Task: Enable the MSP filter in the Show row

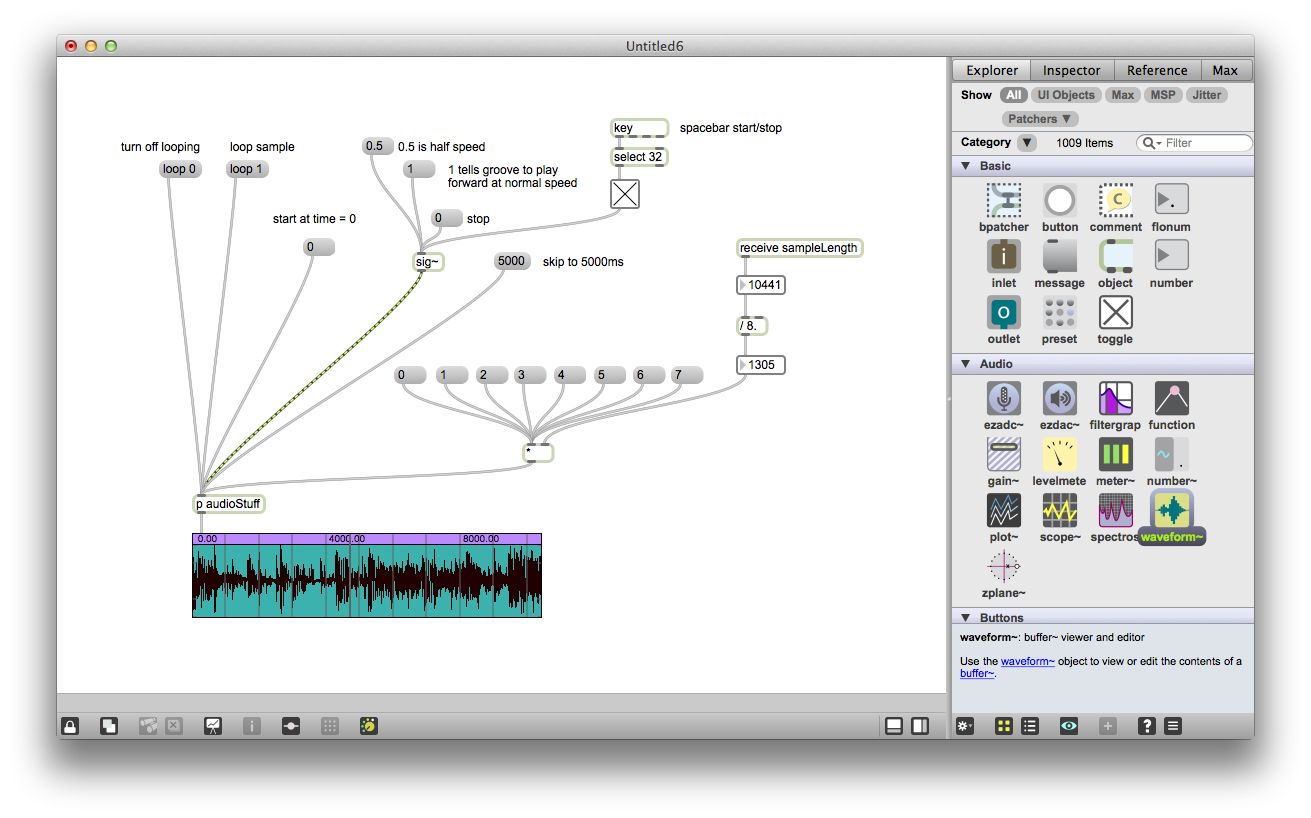Action: click(1163, 95)
